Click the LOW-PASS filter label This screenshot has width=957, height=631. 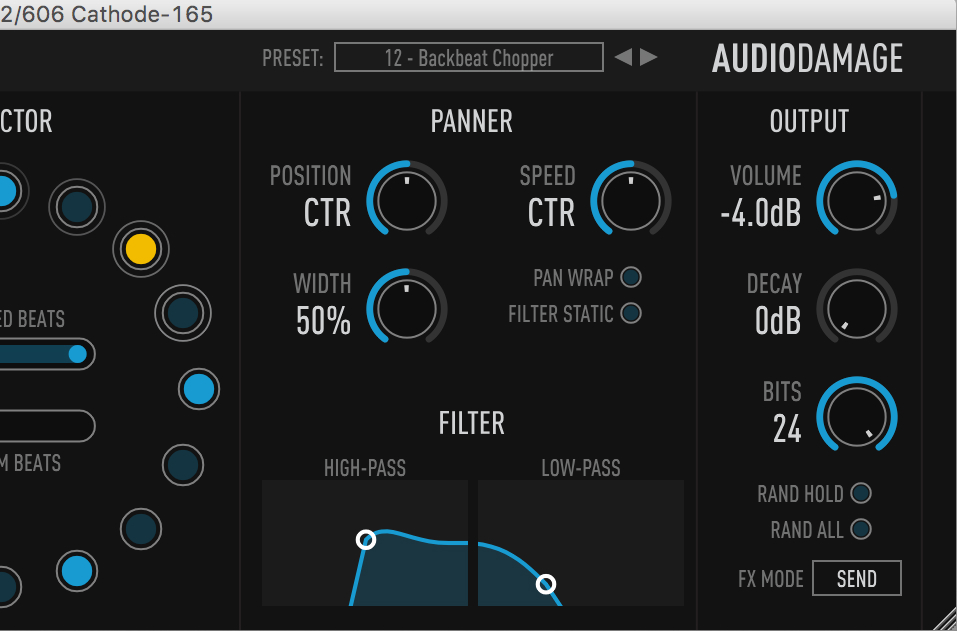[x=581, y=468]
